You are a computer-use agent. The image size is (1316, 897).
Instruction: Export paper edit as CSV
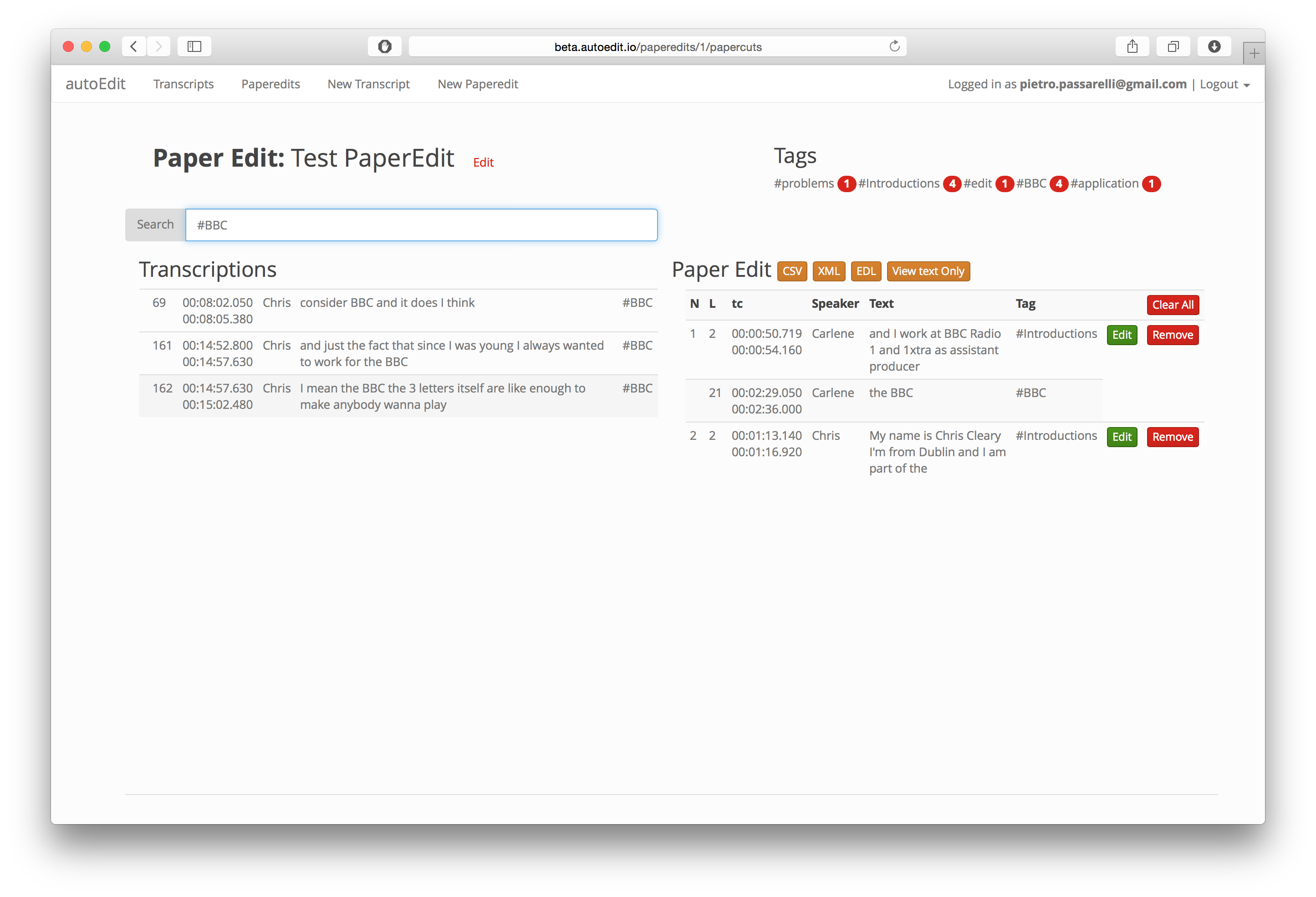click(x=791, y=271)
